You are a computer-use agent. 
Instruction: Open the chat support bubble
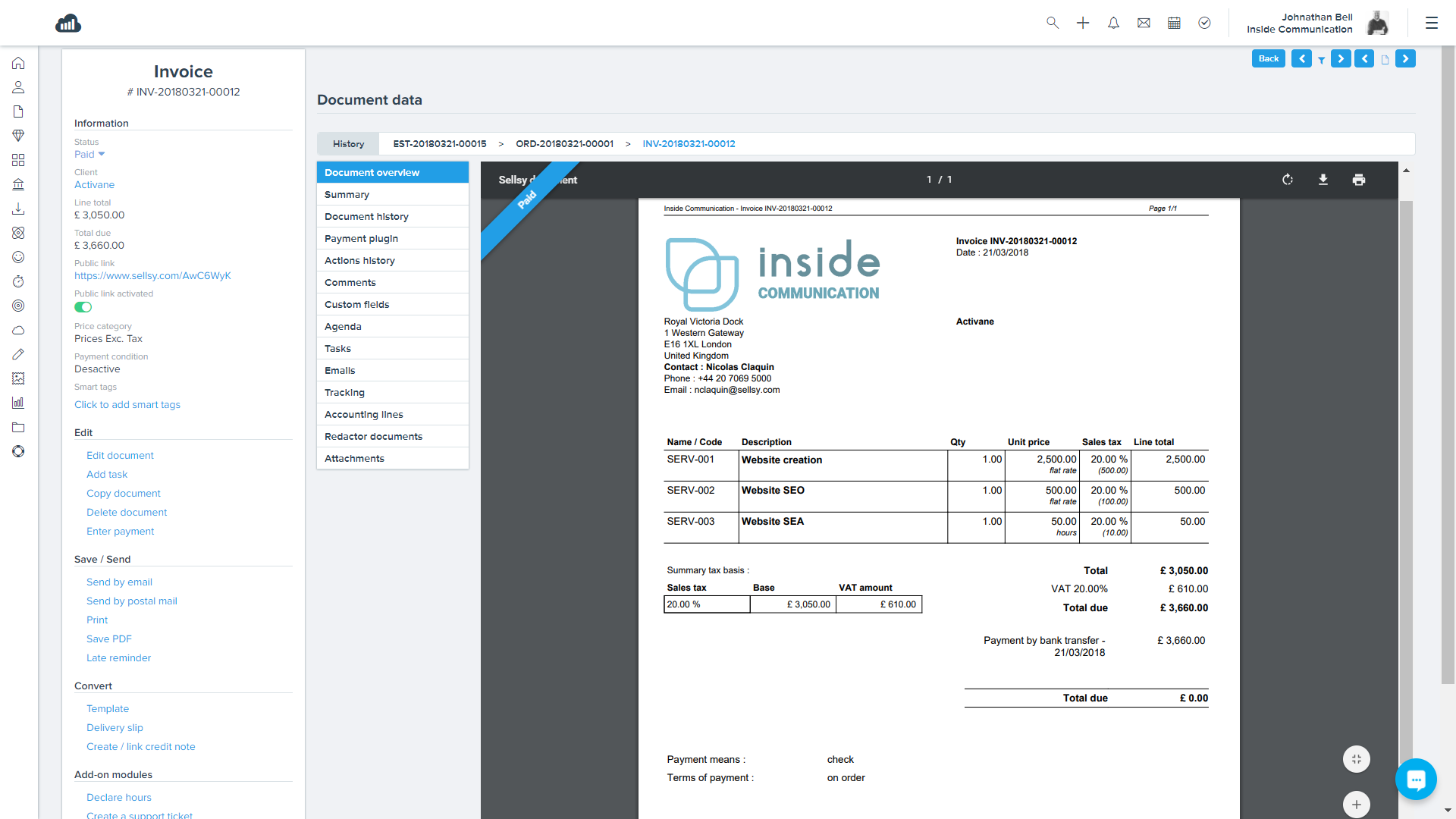(1416, 779)
